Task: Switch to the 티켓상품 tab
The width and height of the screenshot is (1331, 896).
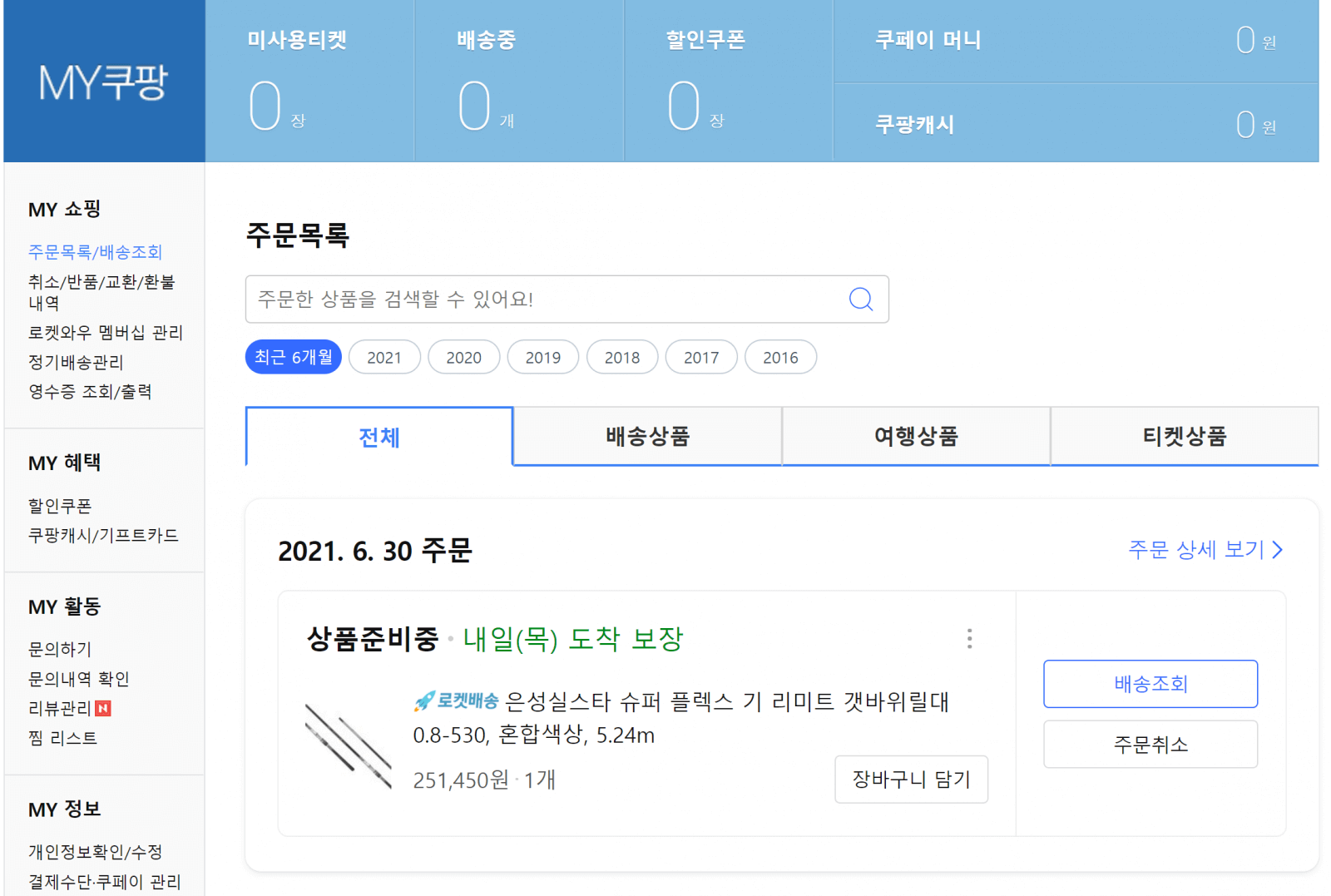Action: pyautogui.click(x=1185, y=436)
